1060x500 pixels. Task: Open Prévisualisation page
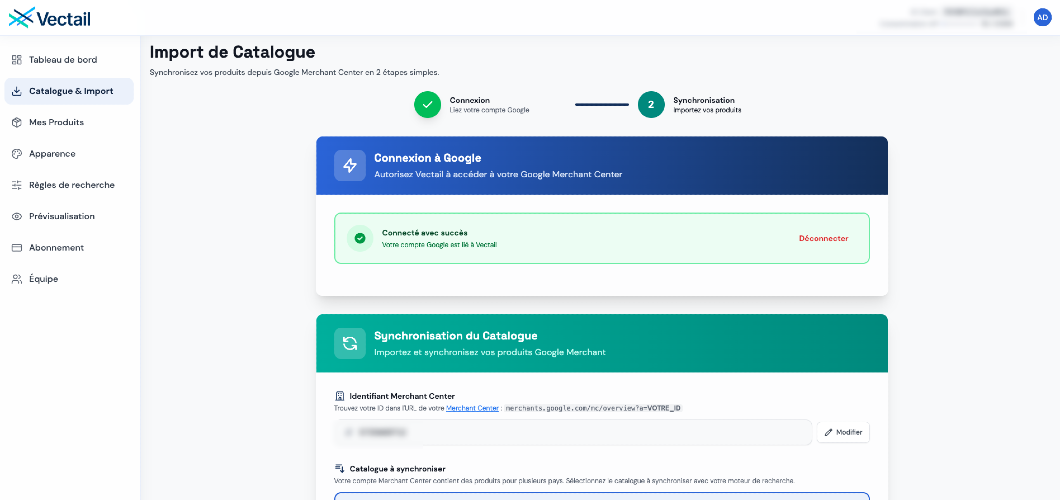69,216
